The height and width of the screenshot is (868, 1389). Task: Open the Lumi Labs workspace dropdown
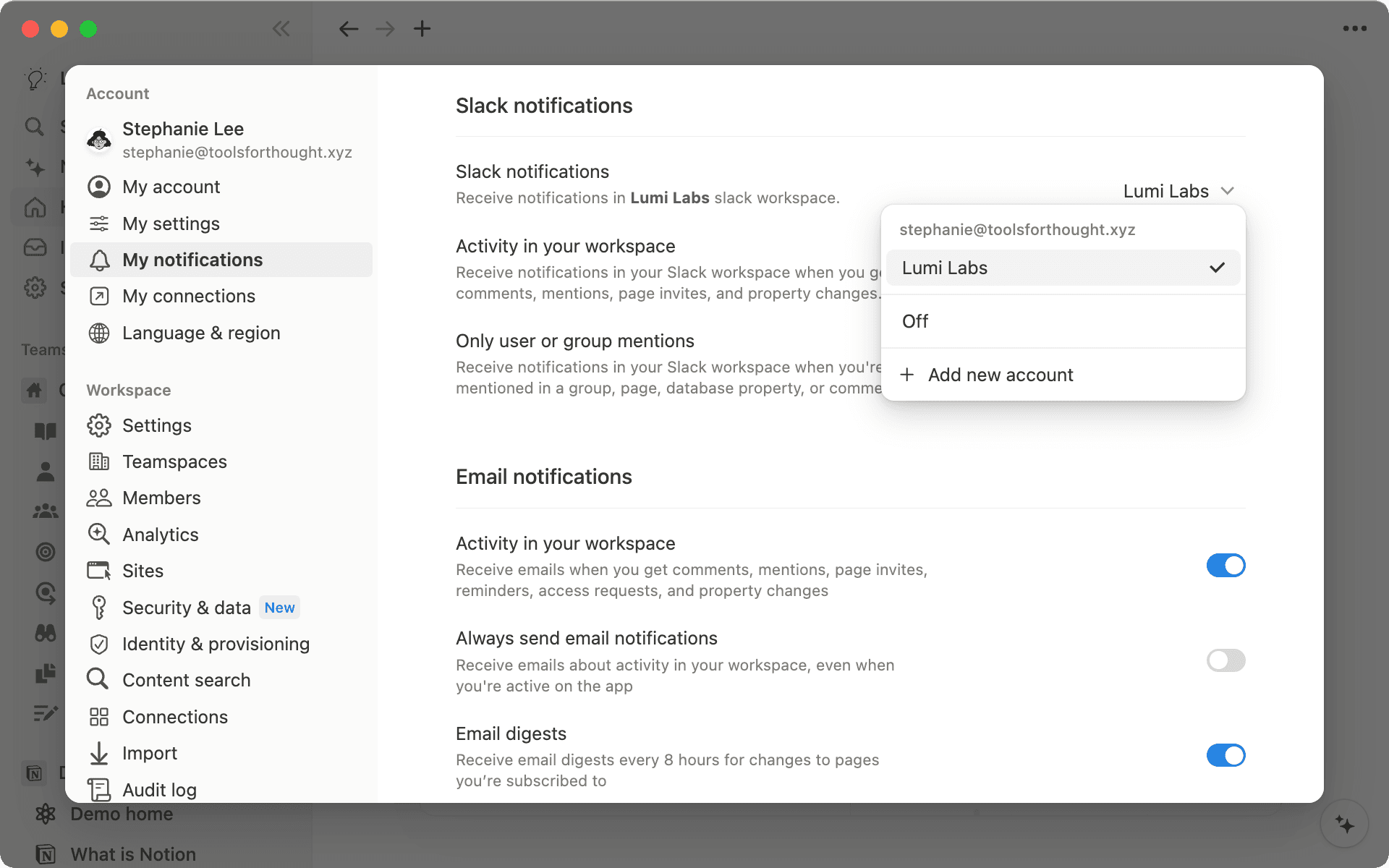click(x=1178, y=191)
